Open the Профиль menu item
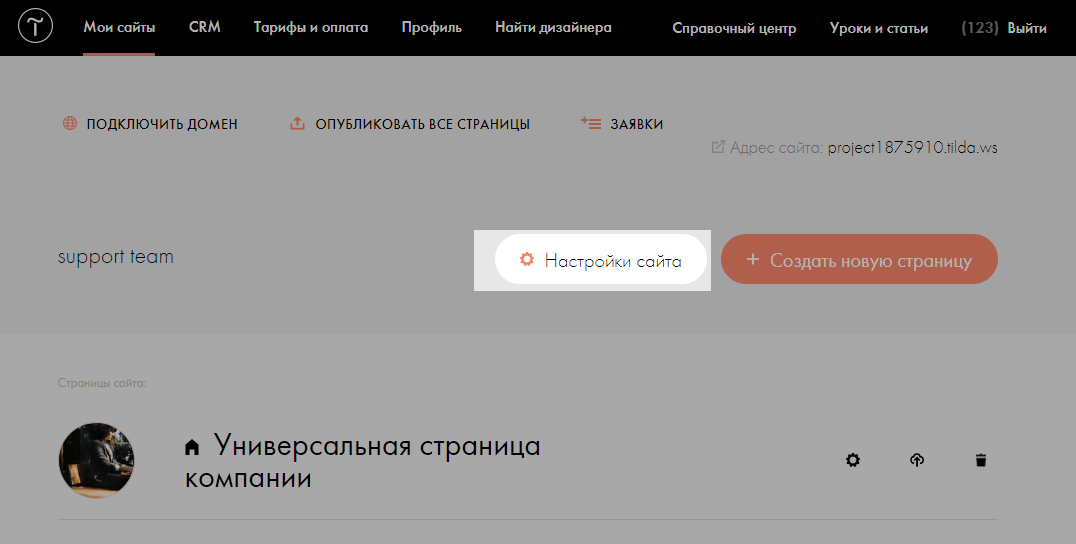 tap(432, 27)
